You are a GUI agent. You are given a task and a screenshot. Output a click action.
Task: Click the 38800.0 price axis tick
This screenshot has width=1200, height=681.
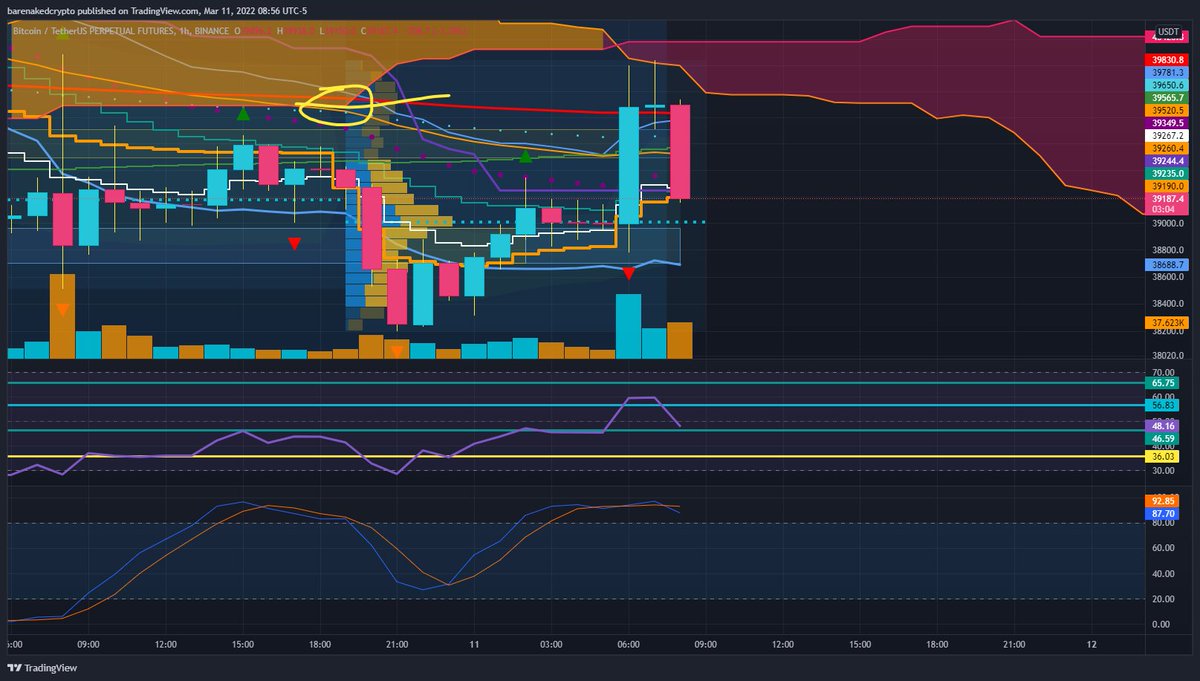pyautogui.click(x=1166, y=250)
